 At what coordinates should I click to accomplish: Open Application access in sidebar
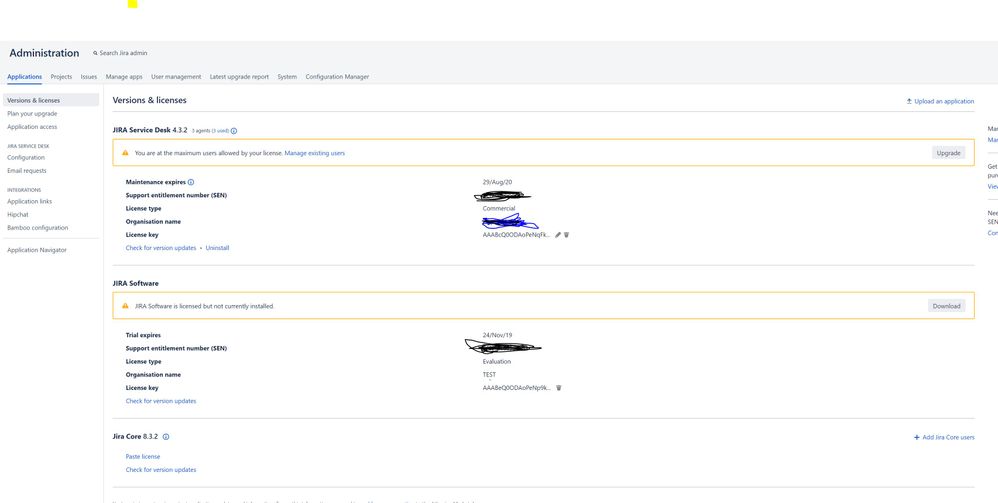coord(32,127)
